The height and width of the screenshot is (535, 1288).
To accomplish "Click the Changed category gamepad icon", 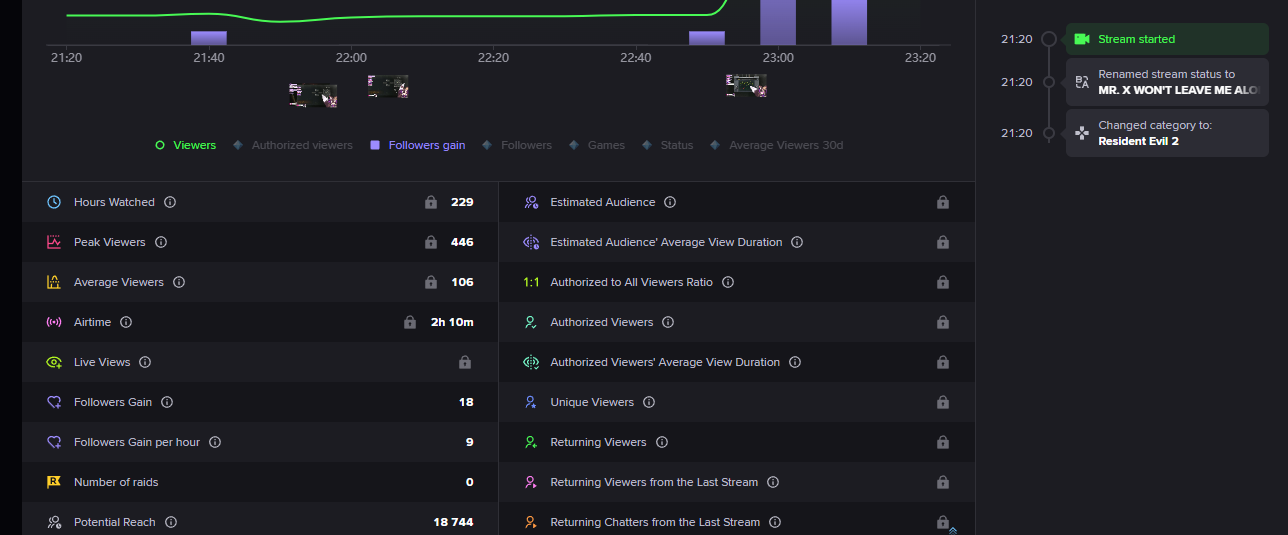I will [x=1081, y=133].
